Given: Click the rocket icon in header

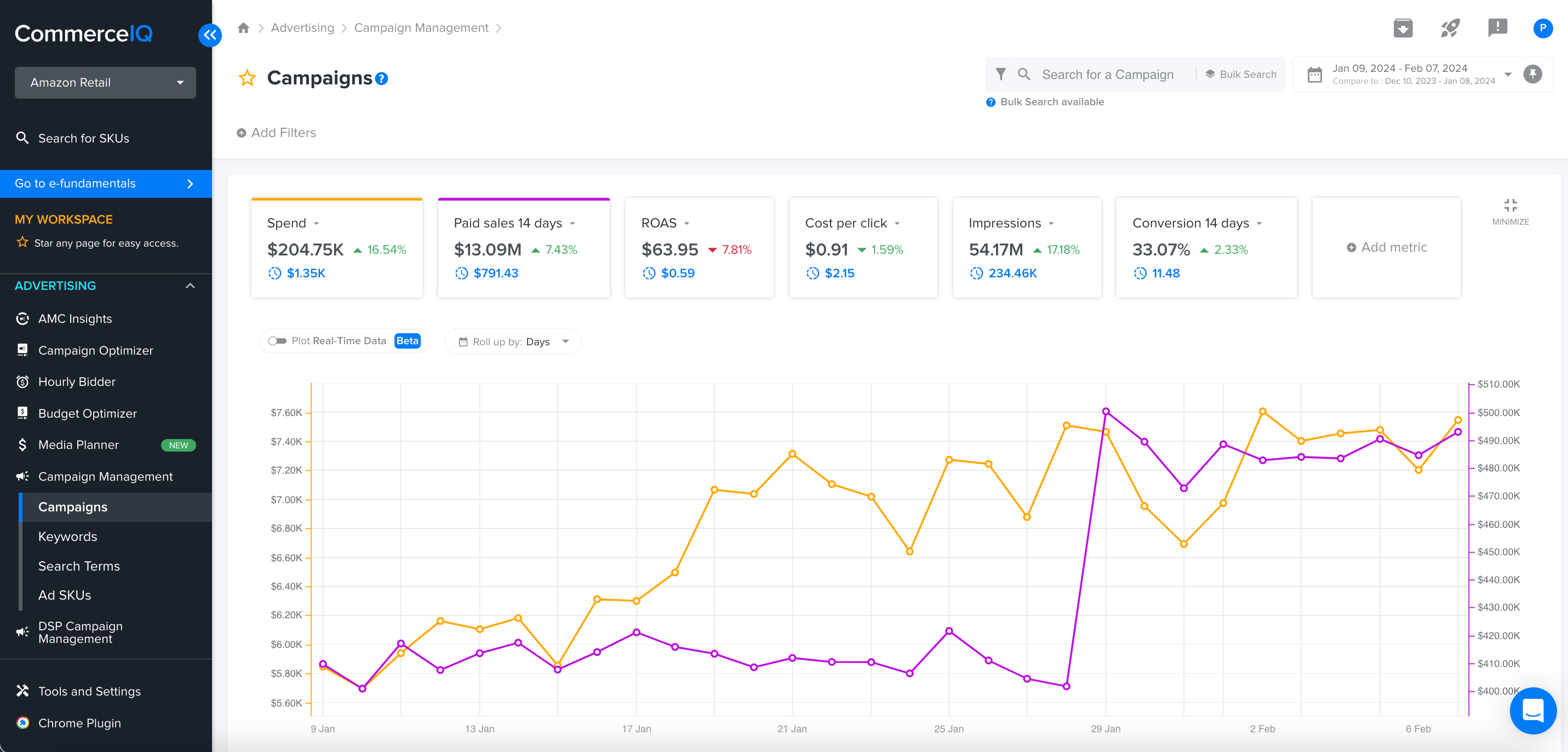Looking at the screenshot, I should tap(1450, 28).
